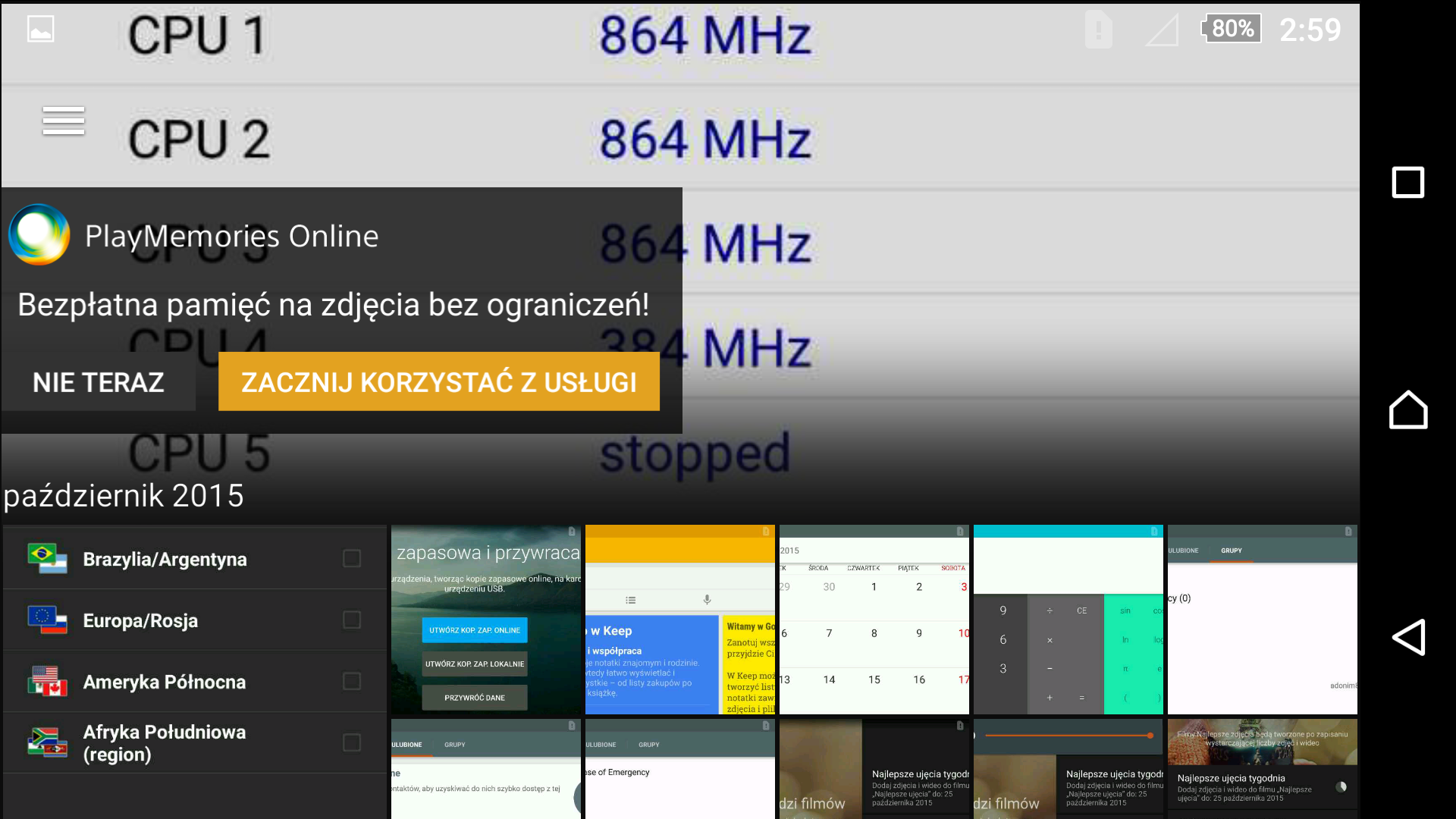This screenshot has width=1456, height=819.
Task: Tap the battery 80% indicator
Action: click(x=1232, y=29)
